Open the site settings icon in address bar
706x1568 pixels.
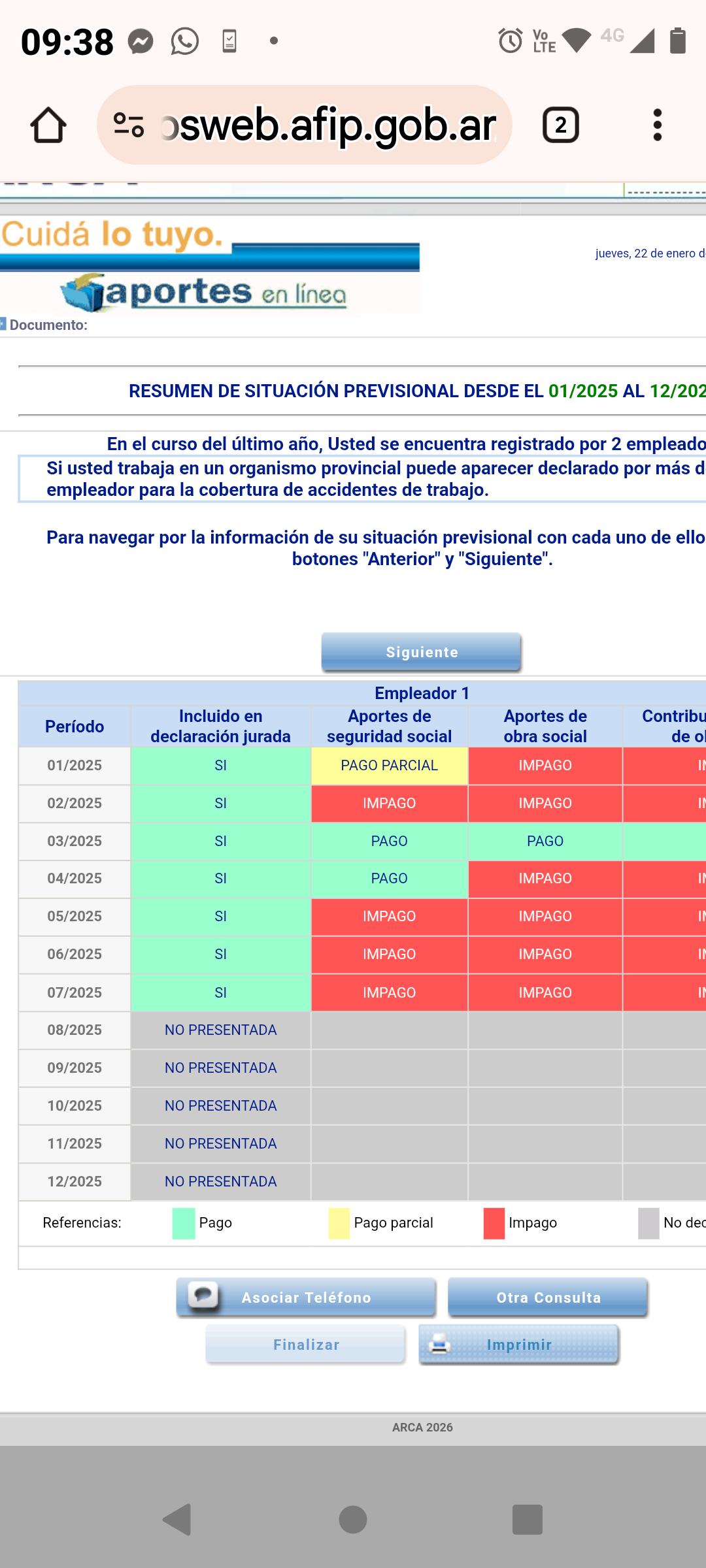pos(129,125)
